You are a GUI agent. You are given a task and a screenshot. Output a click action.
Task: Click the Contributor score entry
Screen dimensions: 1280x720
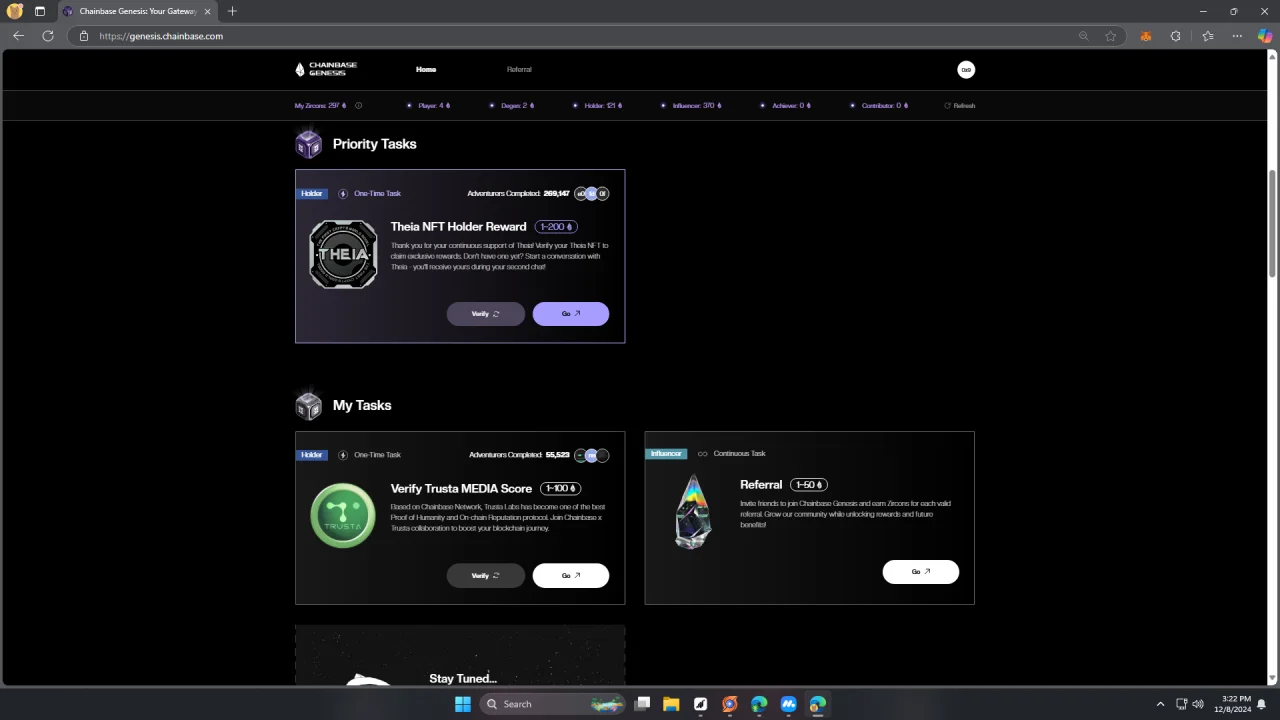(x=879, y=105)
